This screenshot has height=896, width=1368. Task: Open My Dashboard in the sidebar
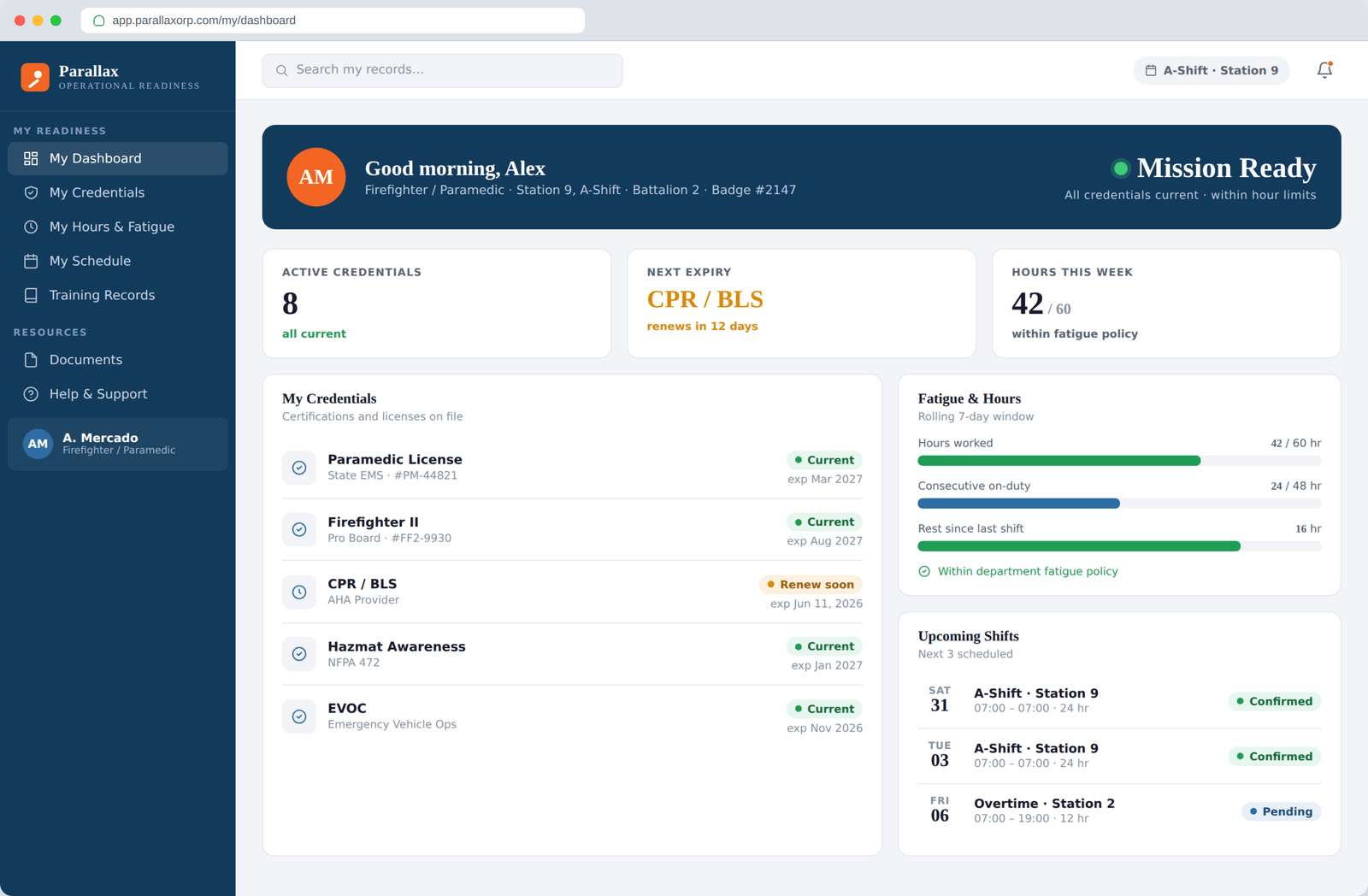tap(118, 158)
